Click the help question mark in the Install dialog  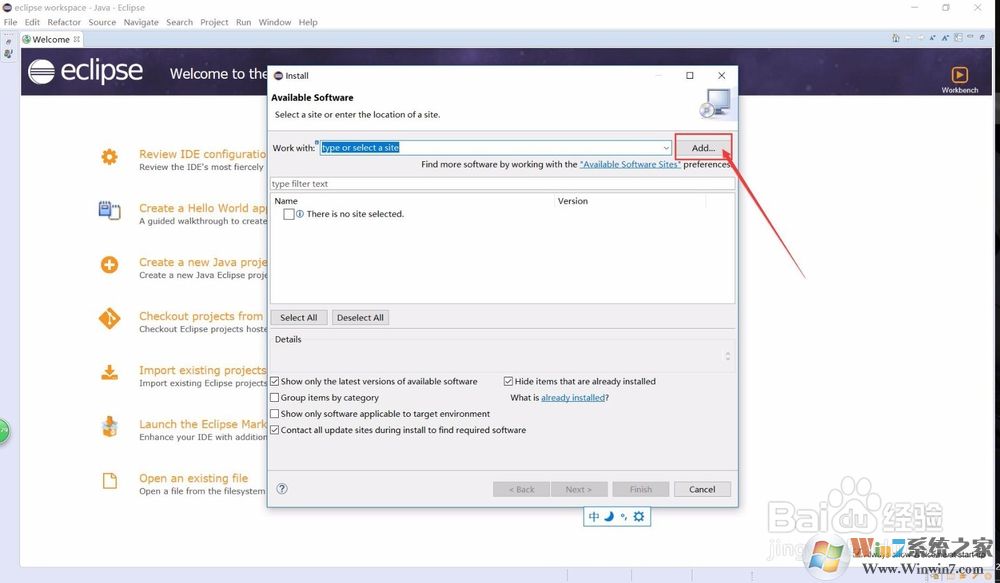click(282, 489)
